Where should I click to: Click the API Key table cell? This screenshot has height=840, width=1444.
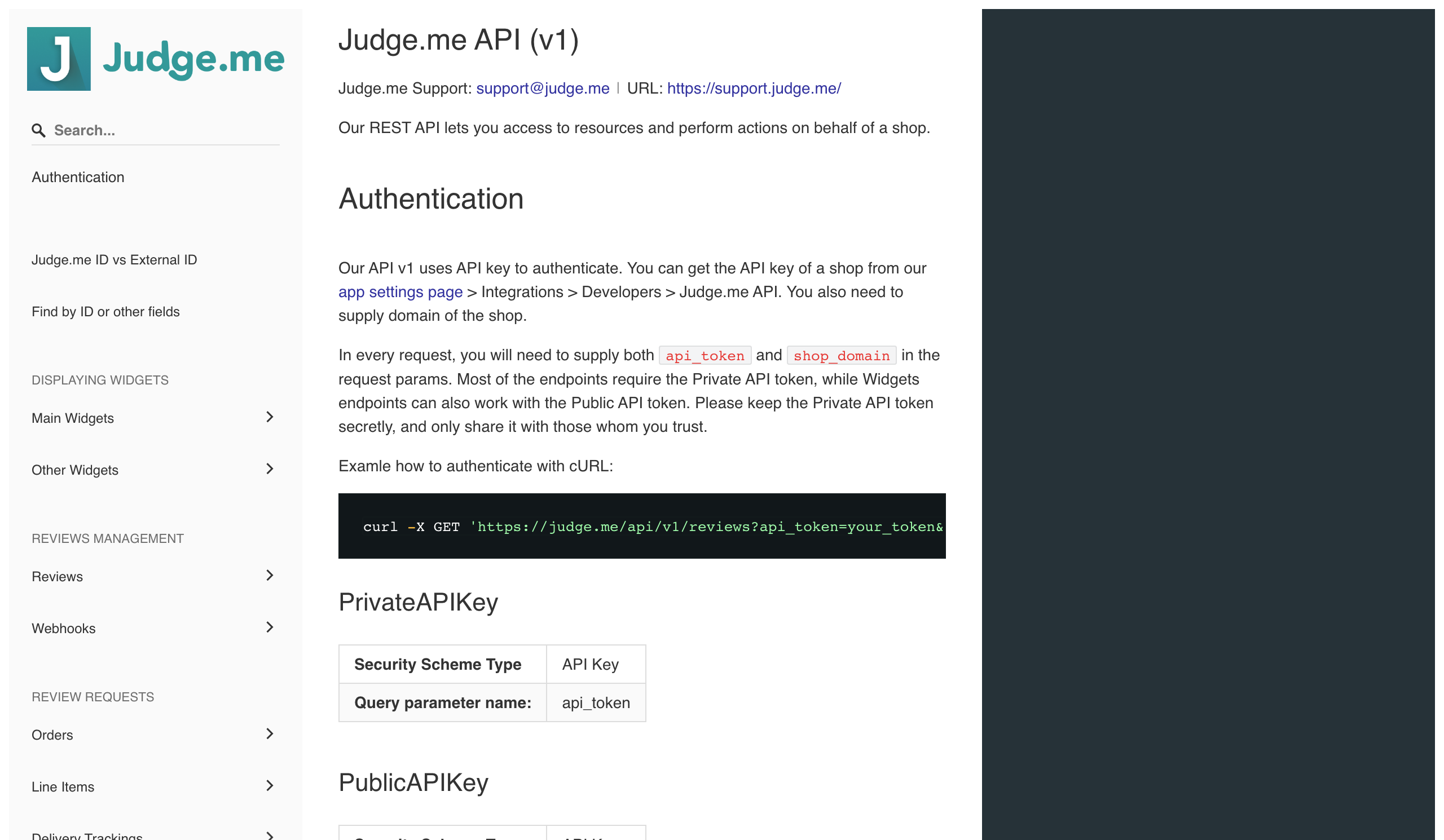pyautogui.click(x=596, y=664)
